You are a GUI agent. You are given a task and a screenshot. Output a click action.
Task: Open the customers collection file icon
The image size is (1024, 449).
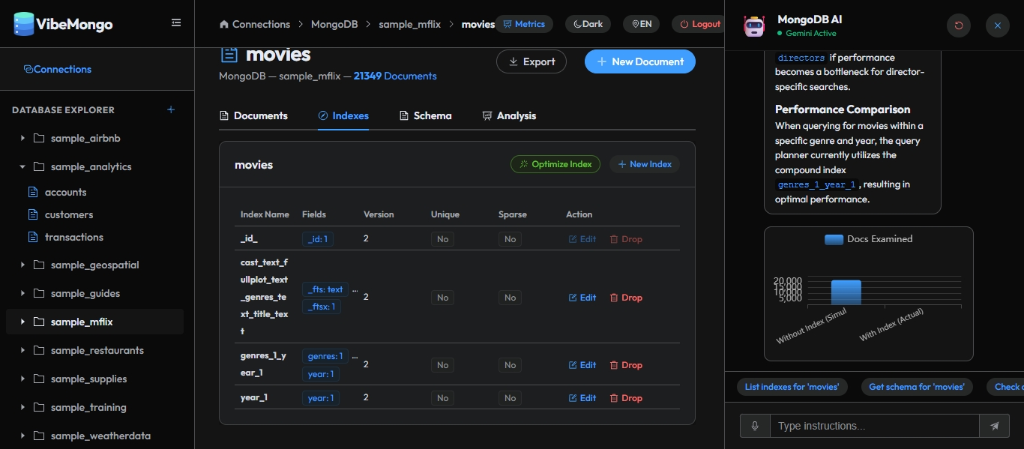pos(33,215)
